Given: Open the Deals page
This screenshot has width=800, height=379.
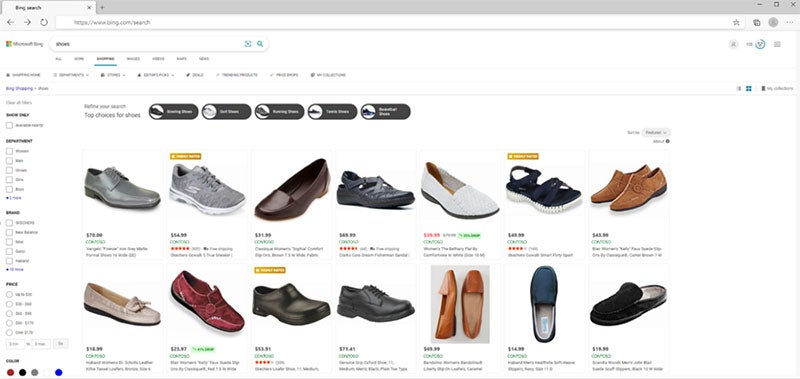Looking at the screenshot, I should 195,75.
